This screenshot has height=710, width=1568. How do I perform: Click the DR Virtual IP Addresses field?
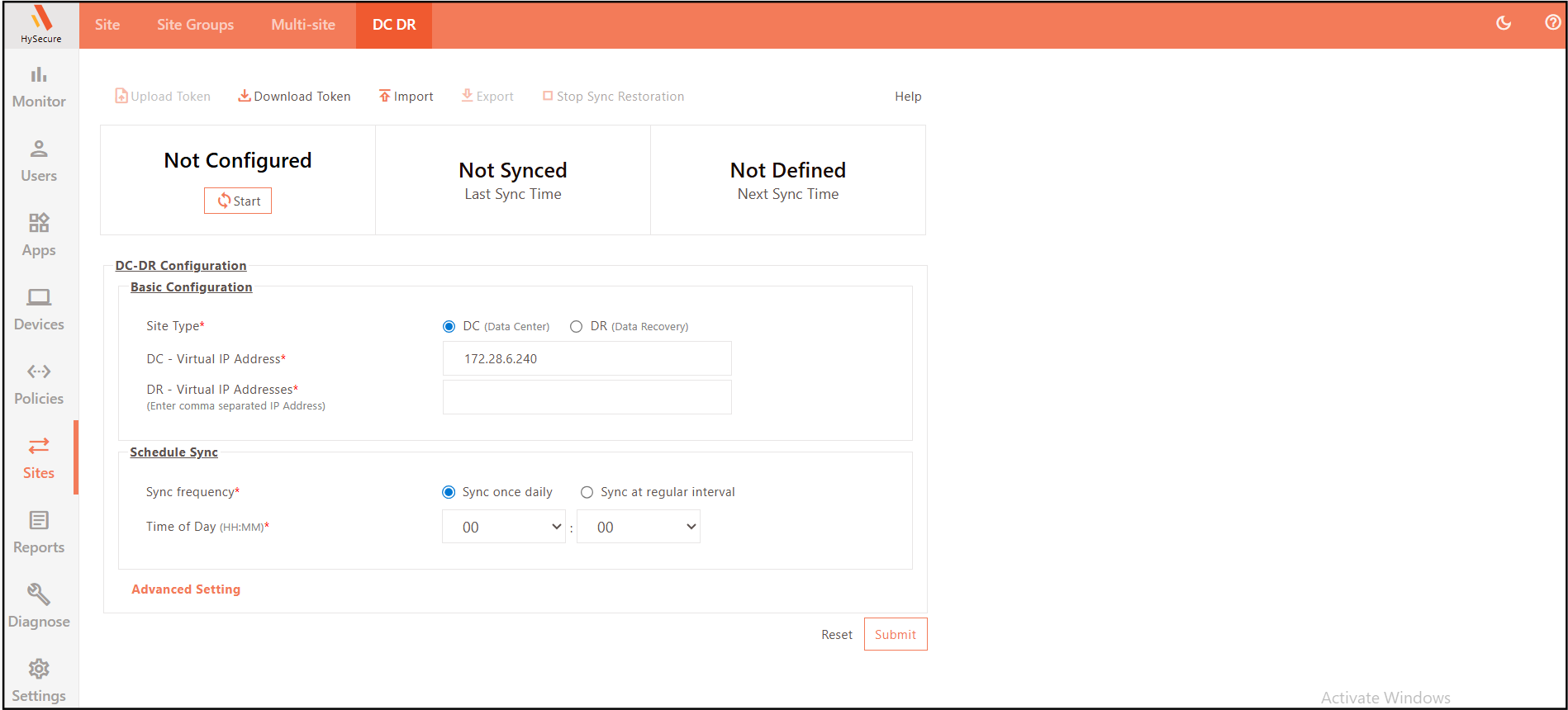coord(587,397)
